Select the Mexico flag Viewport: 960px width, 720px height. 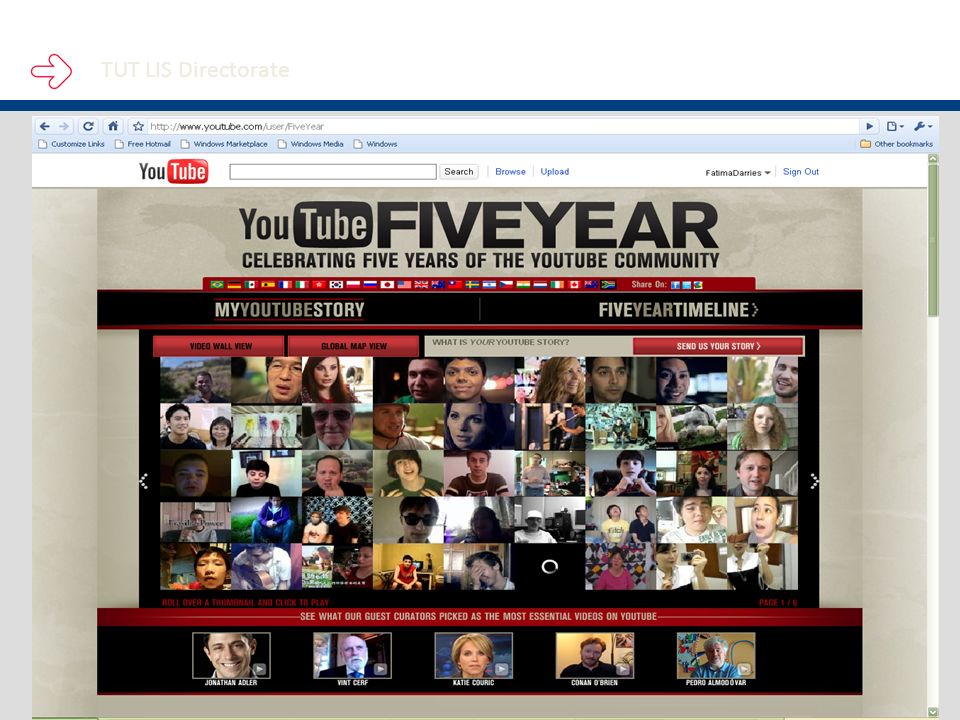click(x=251, y=285)
